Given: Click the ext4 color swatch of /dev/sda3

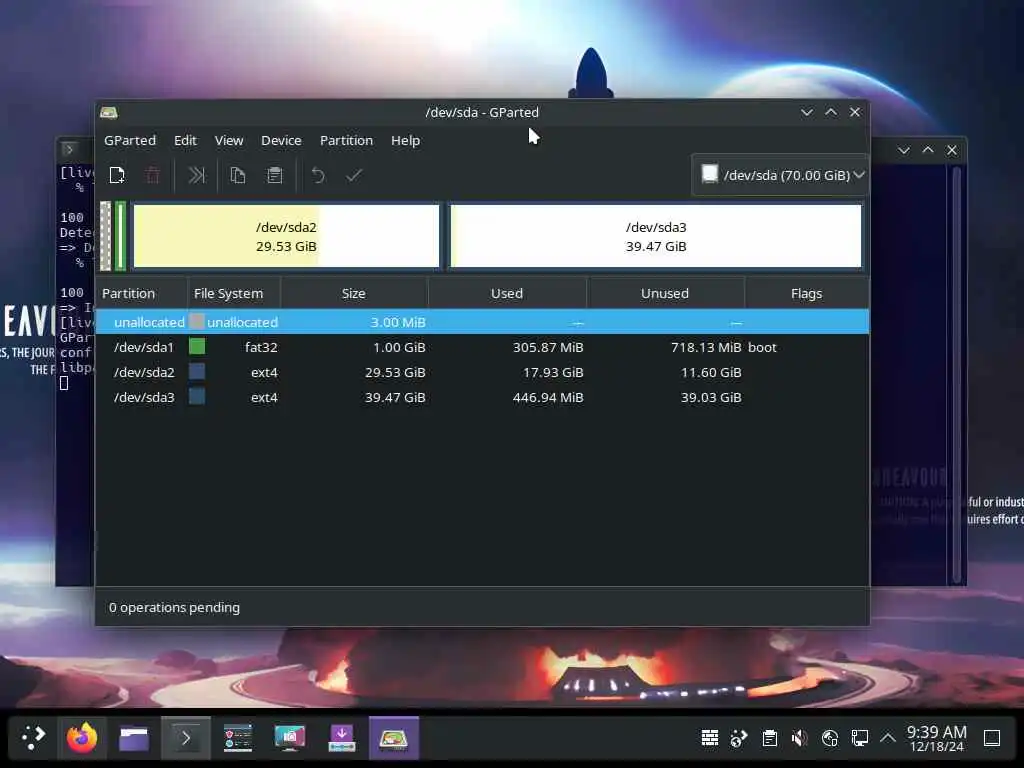Looking at the screenshot, I should pyautogui.click(x=197, y=396).
